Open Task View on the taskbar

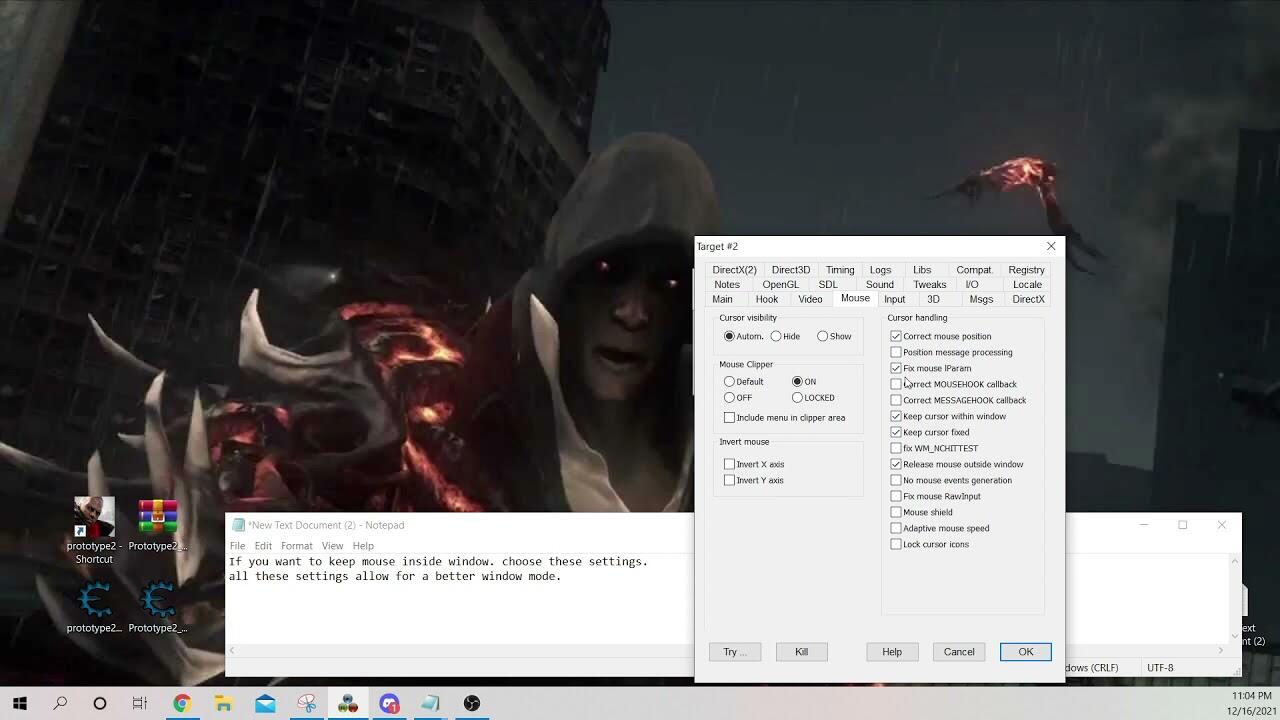coord(140,704)
